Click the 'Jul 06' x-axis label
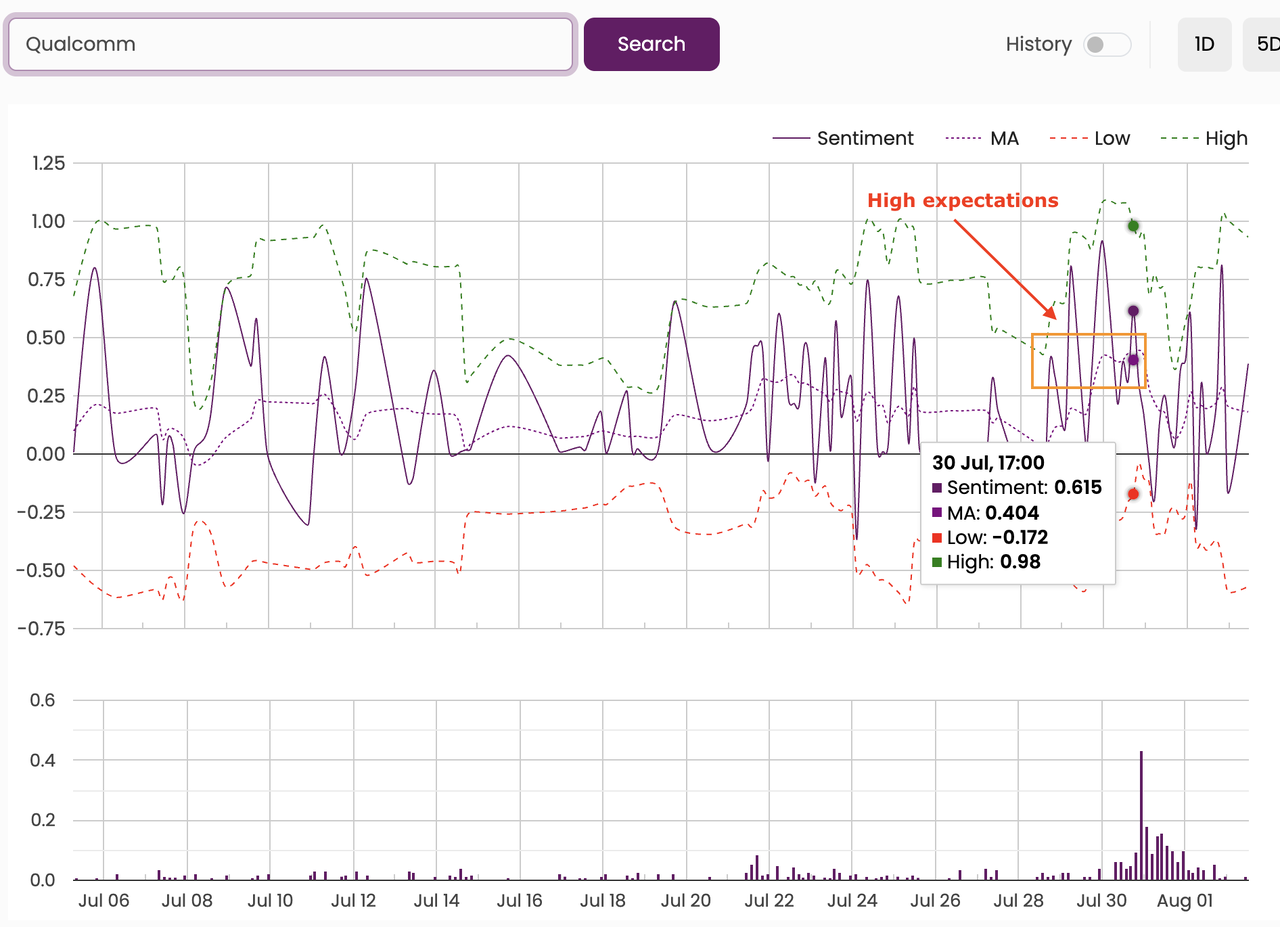Image resolution: width=1280 pixels, height=927 pixels. [x=104, y=900]
